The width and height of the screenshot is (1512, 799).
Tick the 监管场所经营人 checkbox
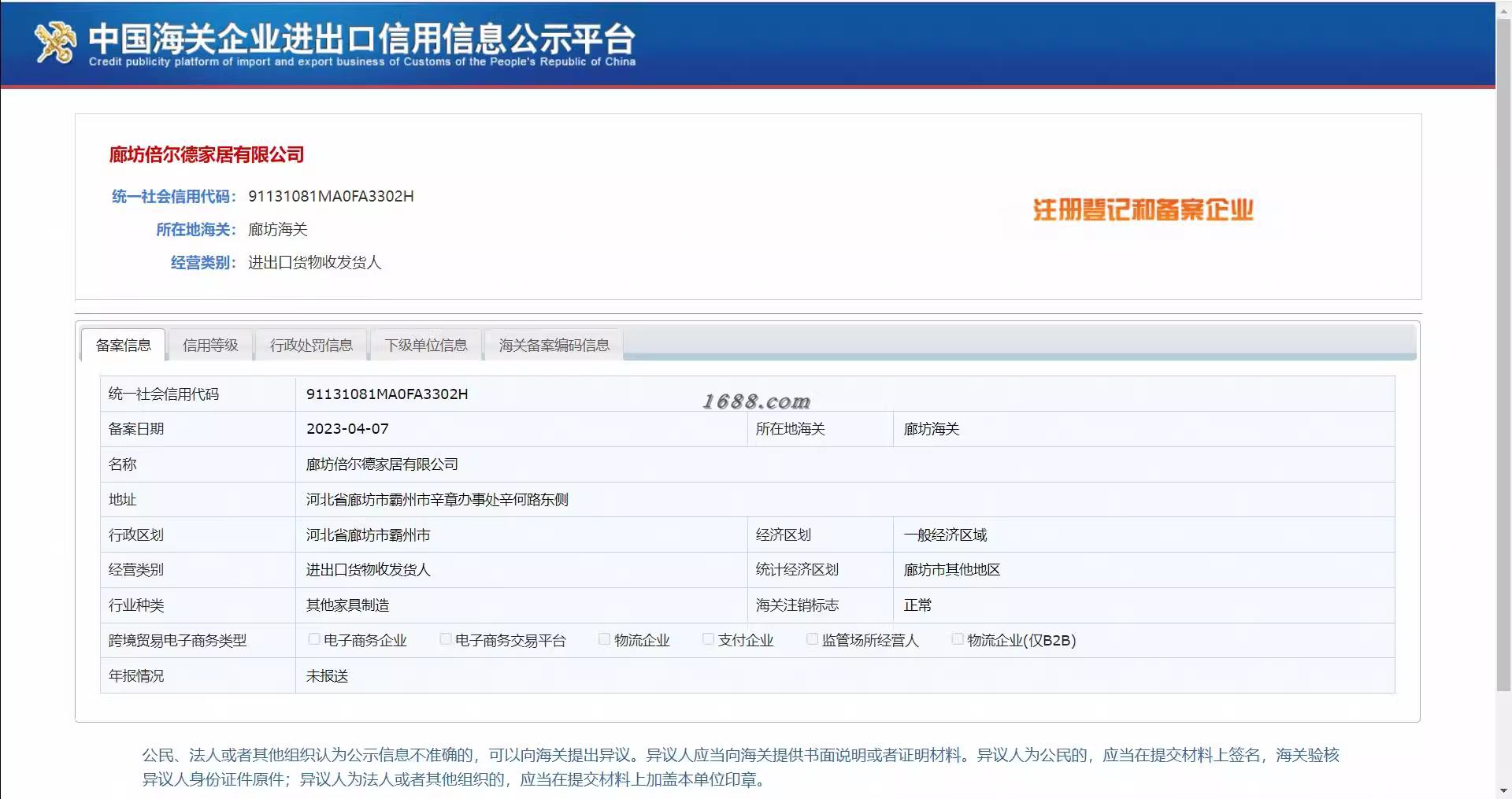click(812, 639)
